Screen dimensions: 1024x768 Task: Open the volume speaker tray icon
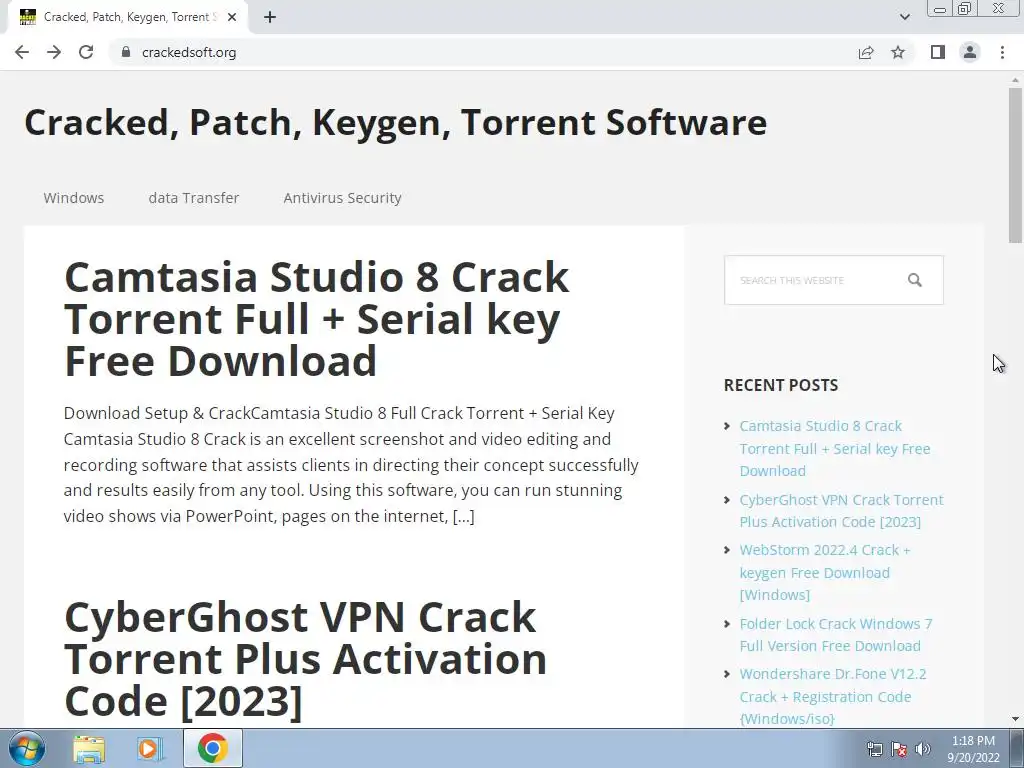click(x=923, y=749)
